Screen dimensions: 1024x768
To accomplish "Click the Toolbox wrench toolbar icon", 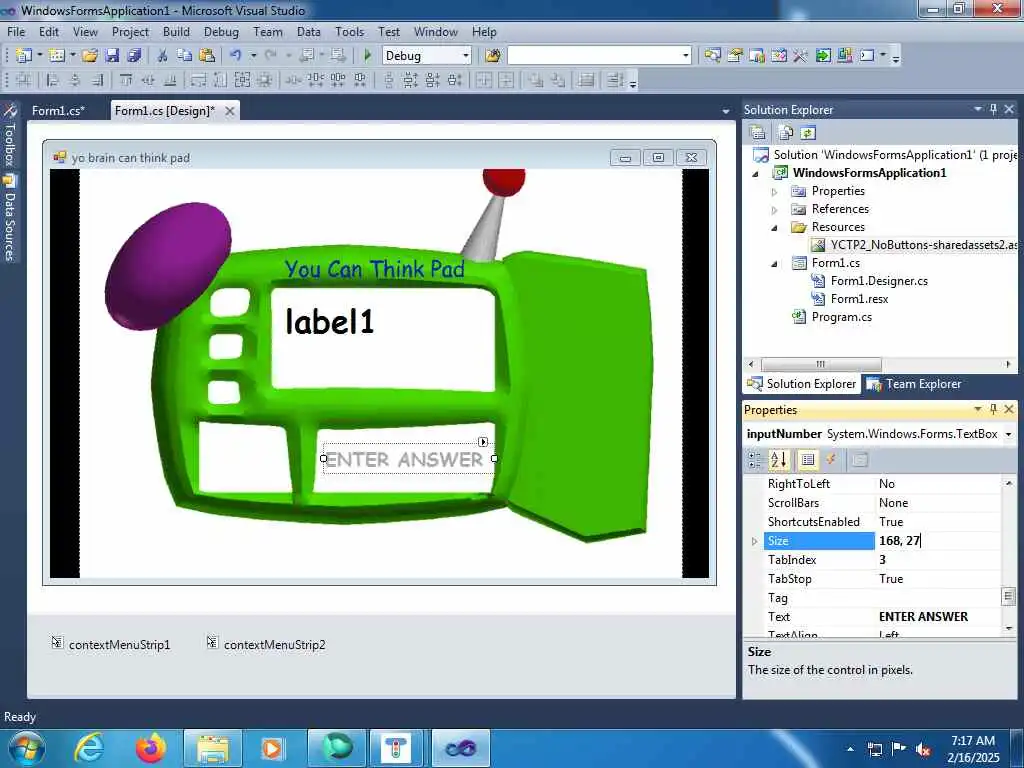I will (x=801, y=56).
